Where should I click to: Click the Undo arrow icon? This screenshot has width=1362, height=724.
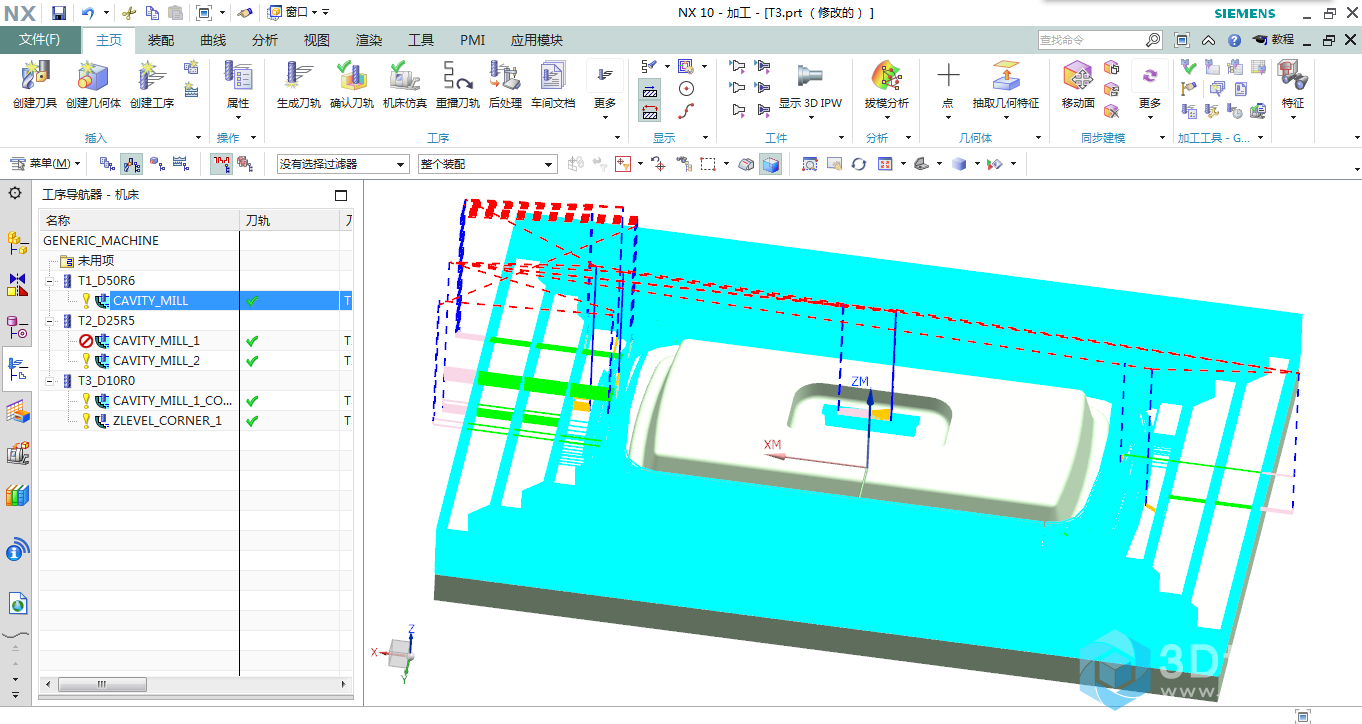88,13
